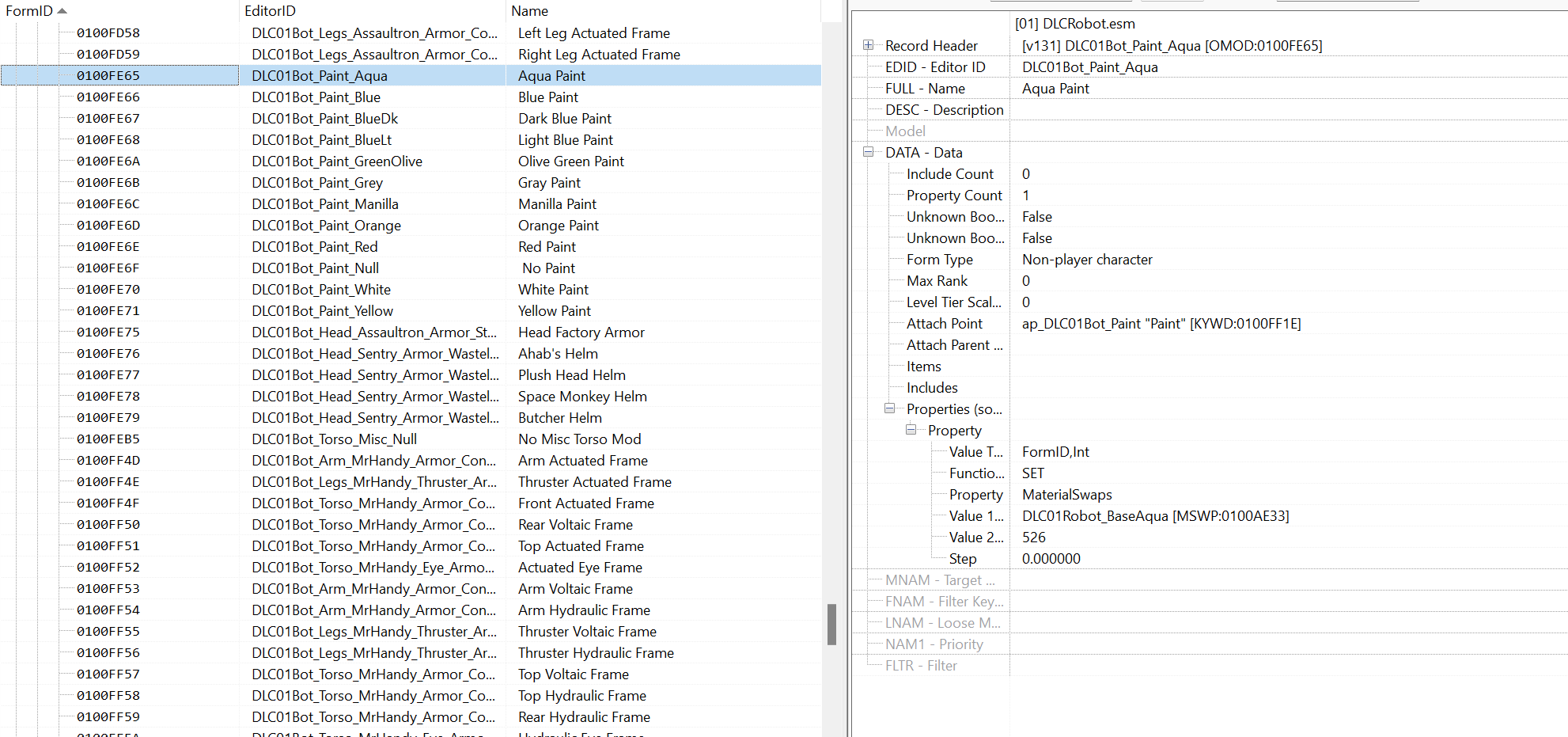Click the 'Thruster Voltaic Frame' name
Screen dimensions: 1568x737
click(587, 632)
